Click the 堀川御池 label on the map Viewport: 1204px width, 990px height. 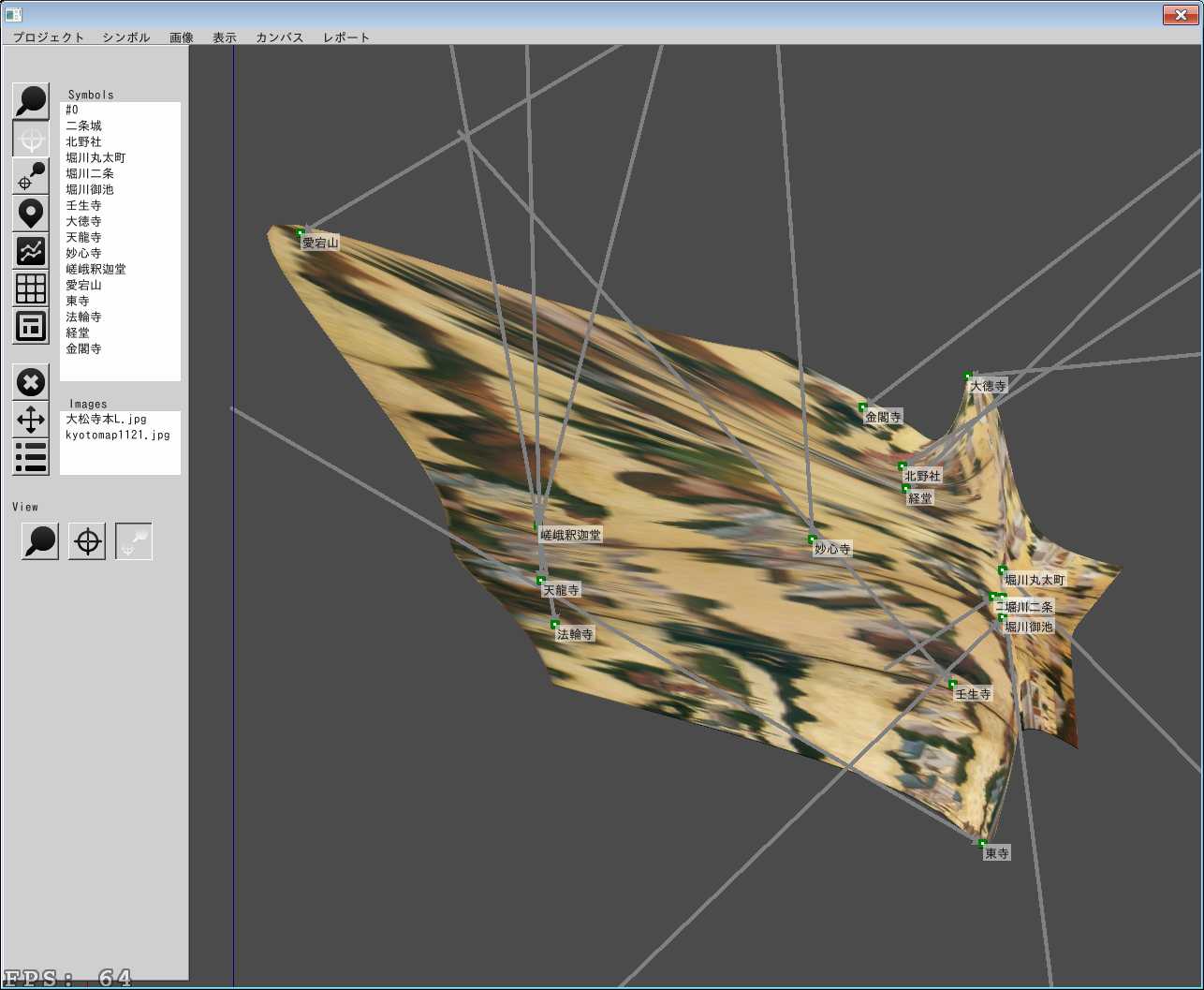(x=1029, y=627)
